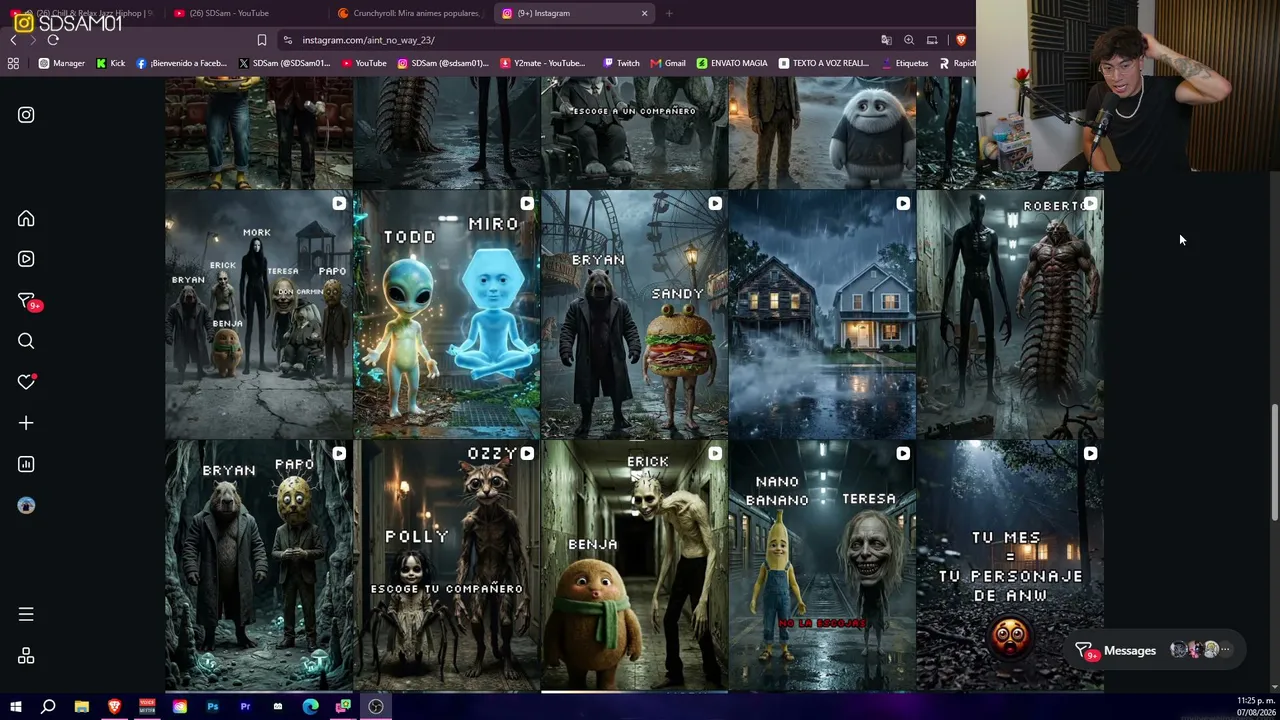Open Instagram Home from the sidebar
Image resolution: width=1280 pixels, height=720 pixels.
(x=26, y=219)
